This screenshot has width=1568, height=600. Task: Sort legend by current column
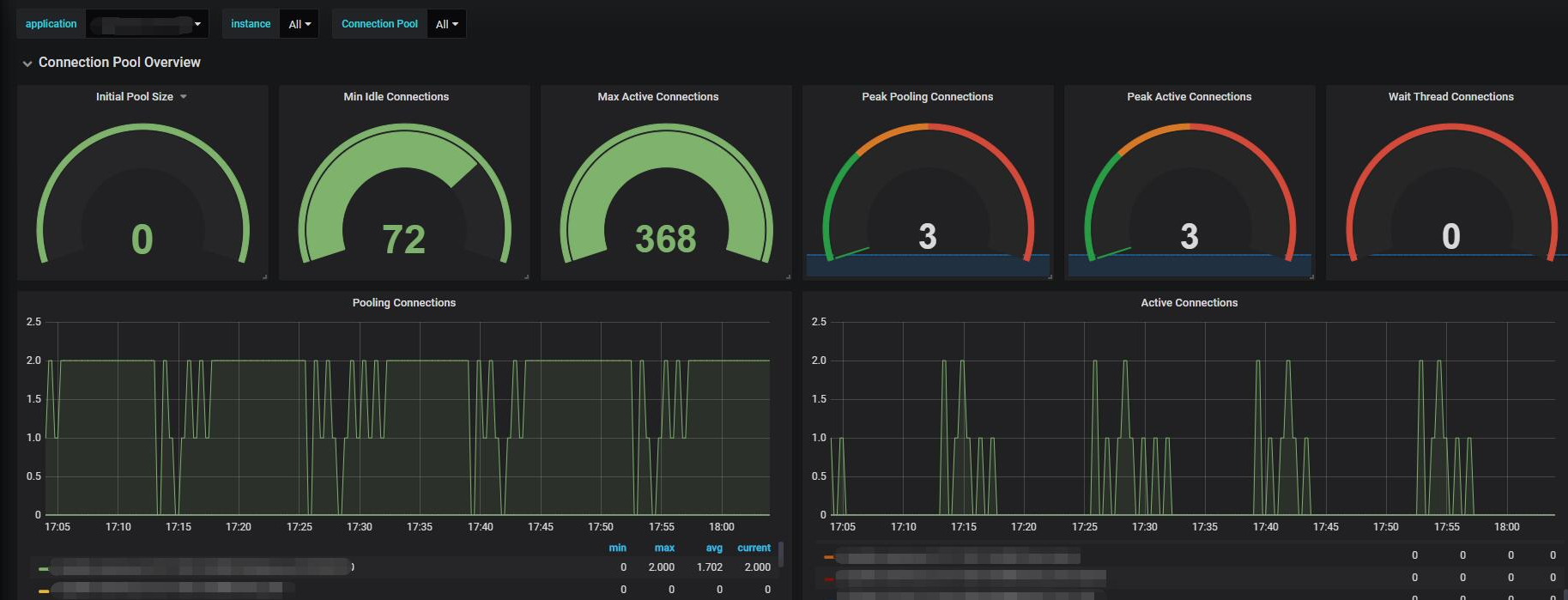coord(754,548)
